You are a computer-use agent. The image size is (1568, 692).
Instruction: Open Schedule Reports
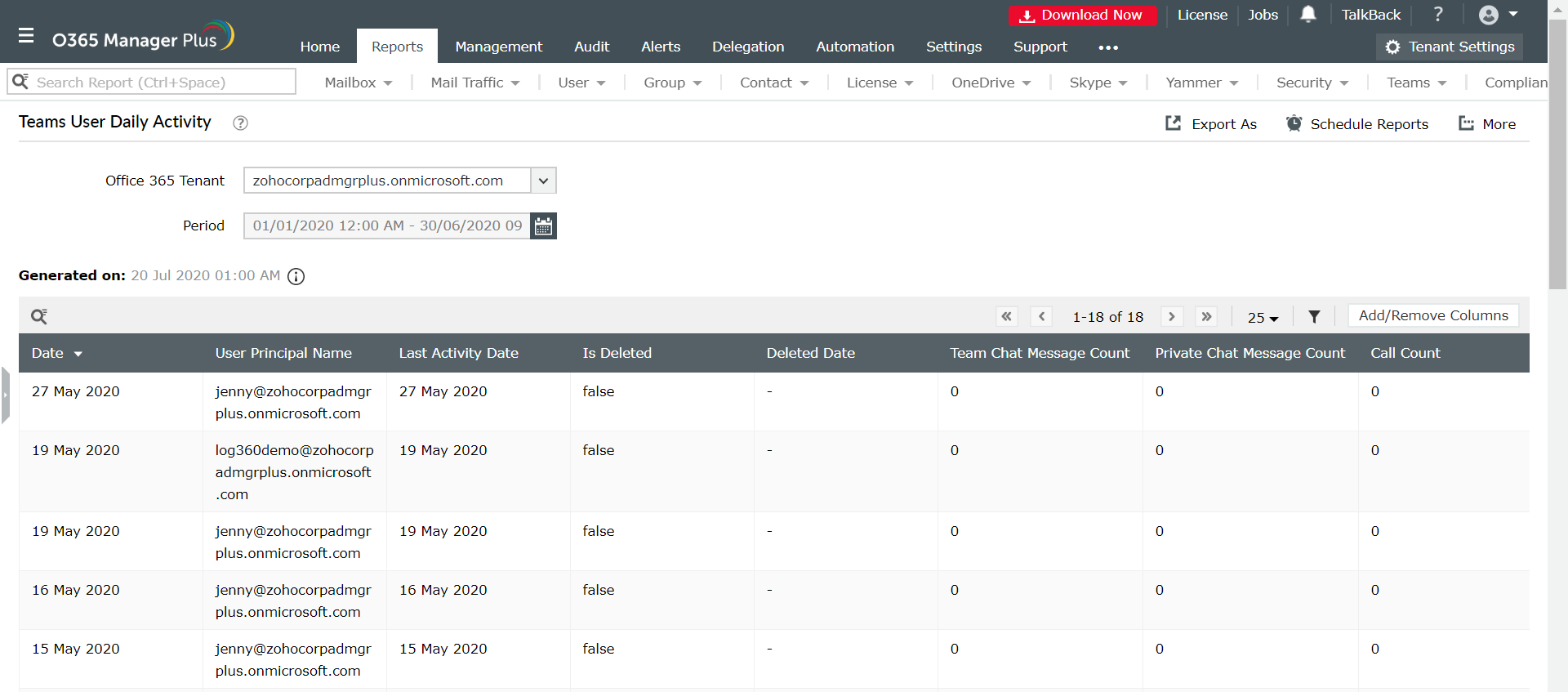coord(1356,123)
